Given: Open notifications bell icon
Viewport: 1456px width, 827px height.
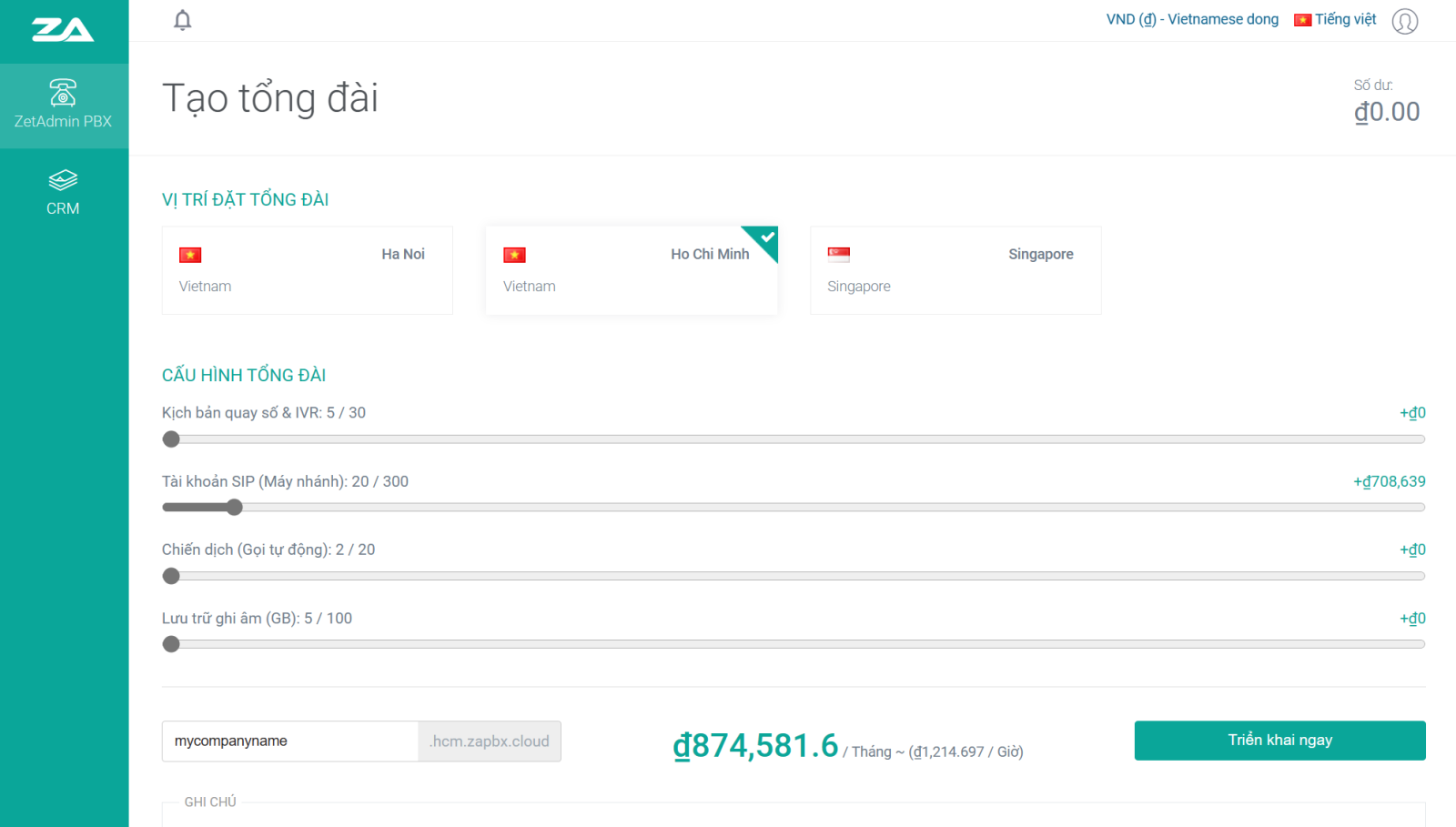Looking at the screenshot, I should tap(182, 20).
